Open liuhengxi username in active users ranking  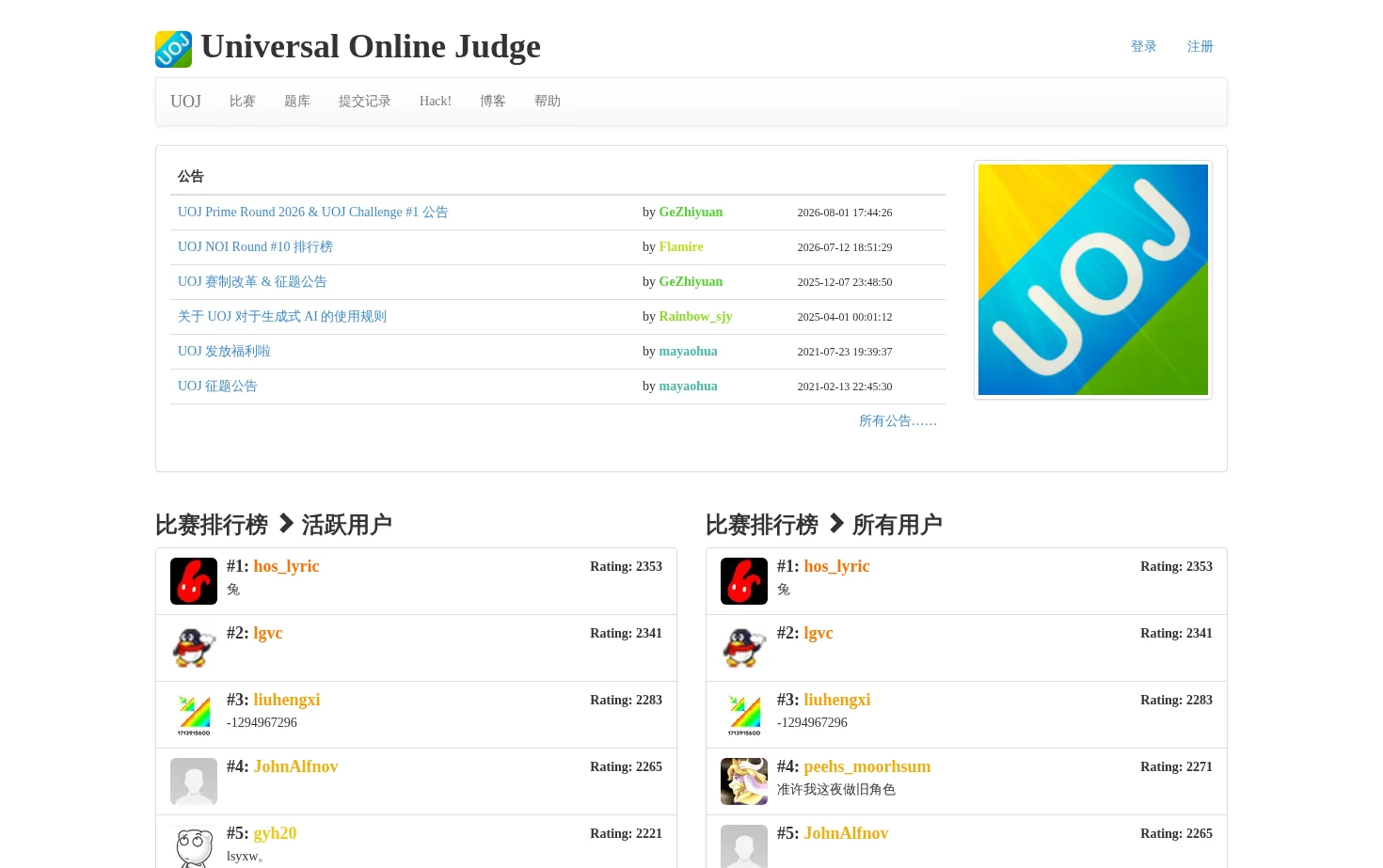point(287,700)
